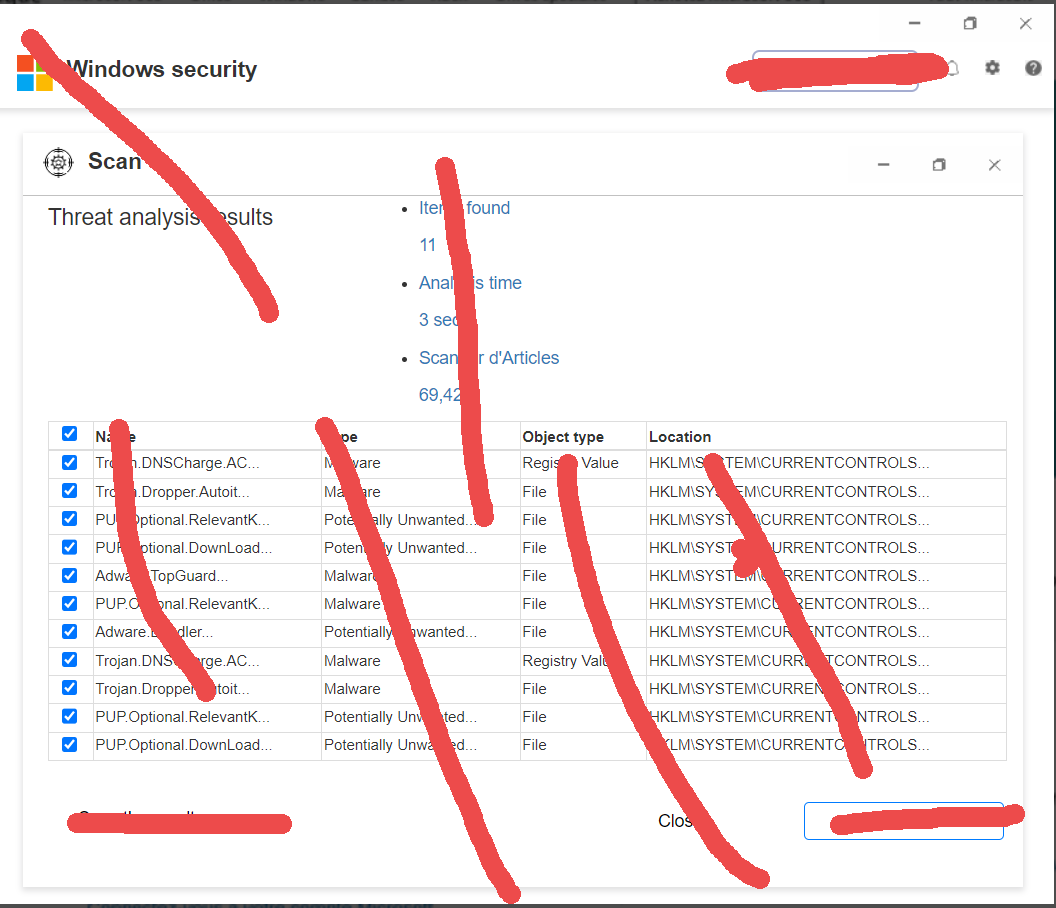Minimize the Windows security window

coord(915,24)
